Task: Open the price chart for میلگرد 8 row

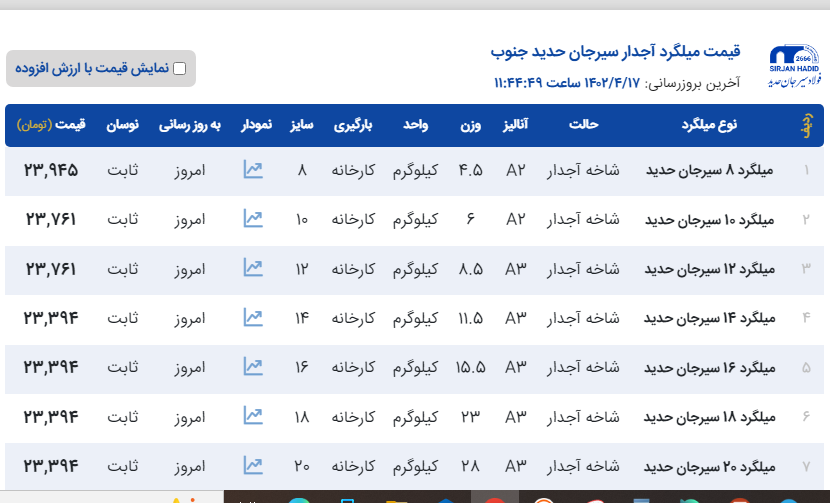Action: (252, 170)
